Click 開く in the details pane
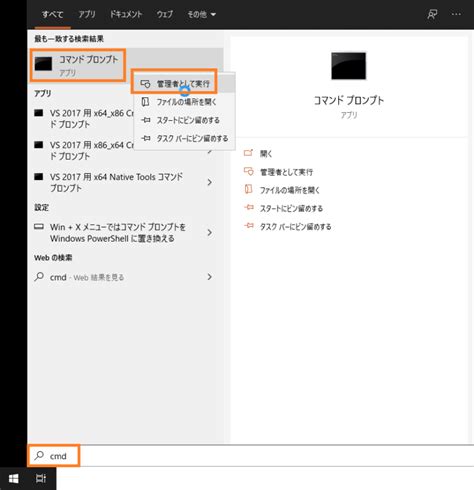Image resolution: width=474 pixels, height=490 pixels. [266, 154]
